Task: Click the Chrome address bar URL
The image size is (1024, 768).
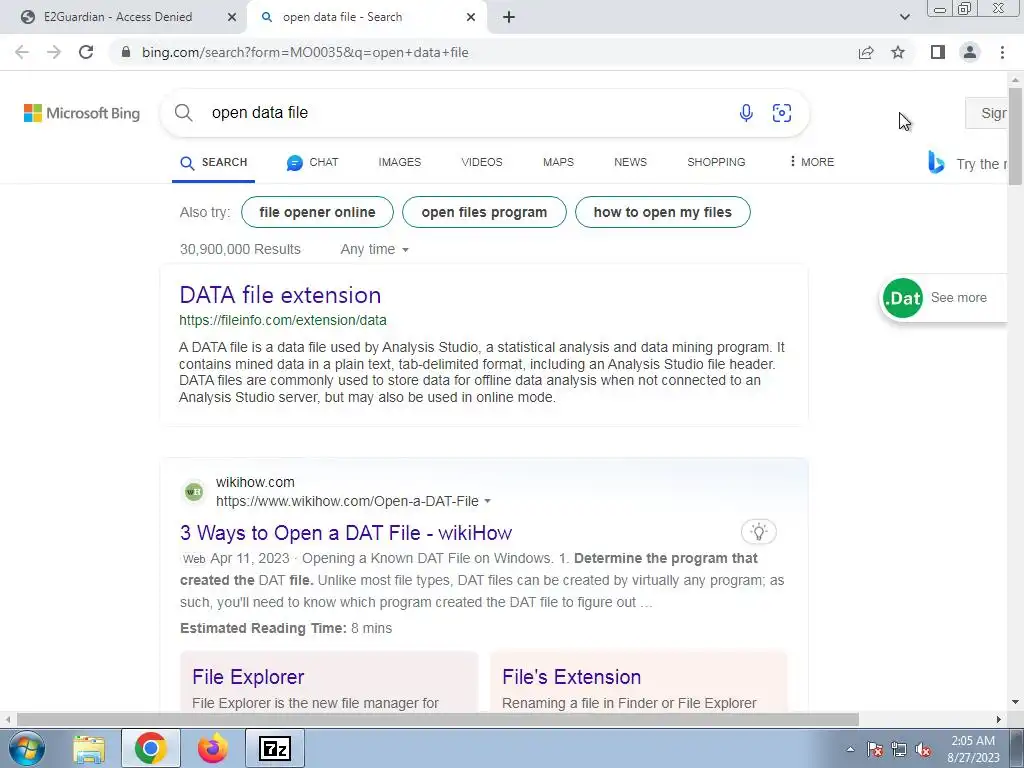Action: (305, 52)
